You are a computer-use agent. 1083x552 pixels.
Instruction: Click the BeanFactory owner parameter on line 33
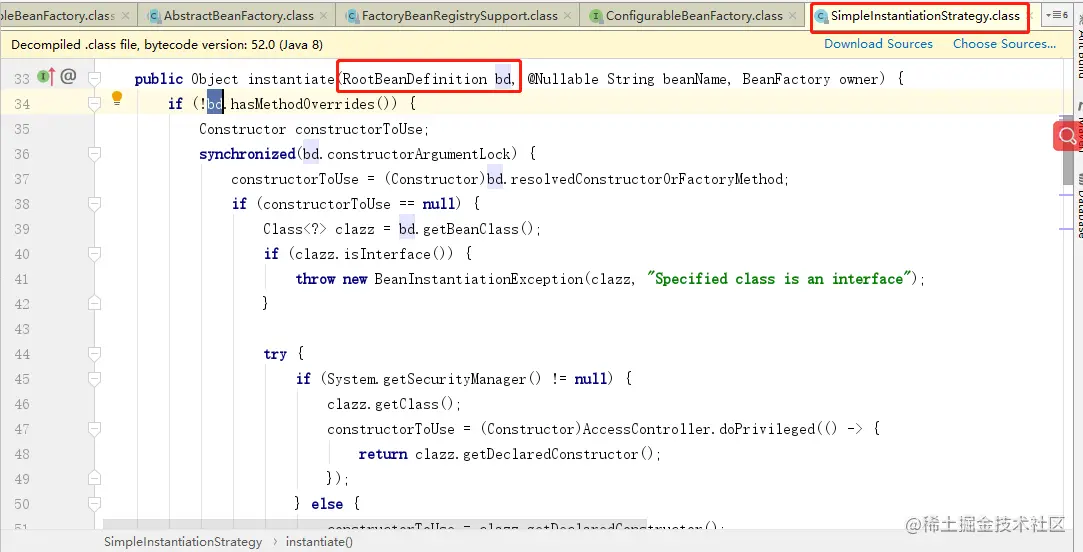tap(809, 79)
